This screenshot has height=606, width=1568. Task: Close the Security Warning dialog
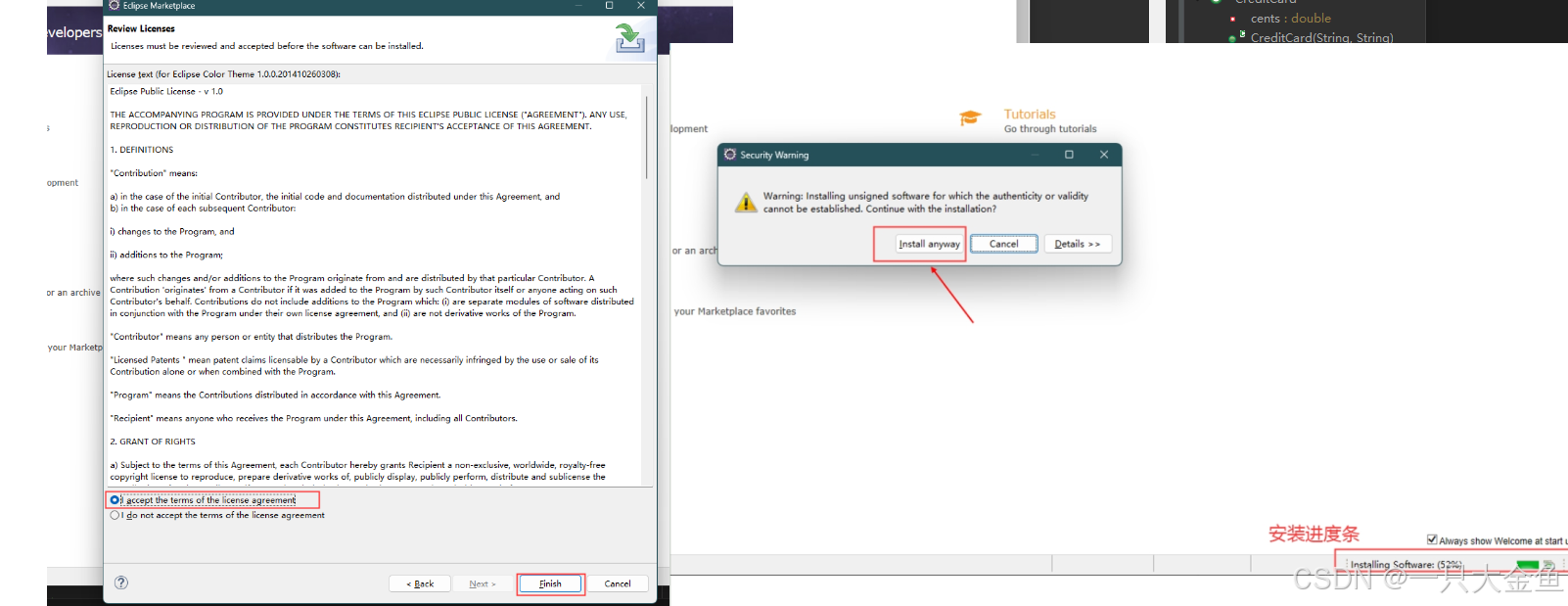1104,155
